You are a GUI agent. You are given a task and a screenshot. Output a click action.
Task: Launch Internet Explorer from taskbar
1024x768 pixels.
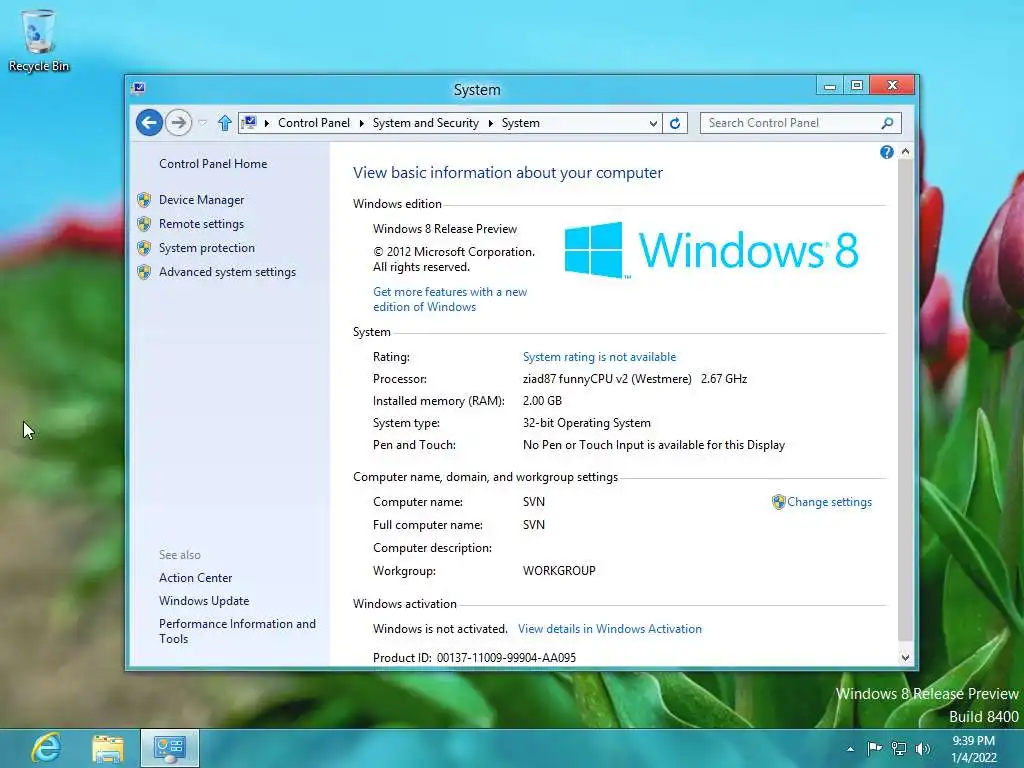tap(46, 748)
